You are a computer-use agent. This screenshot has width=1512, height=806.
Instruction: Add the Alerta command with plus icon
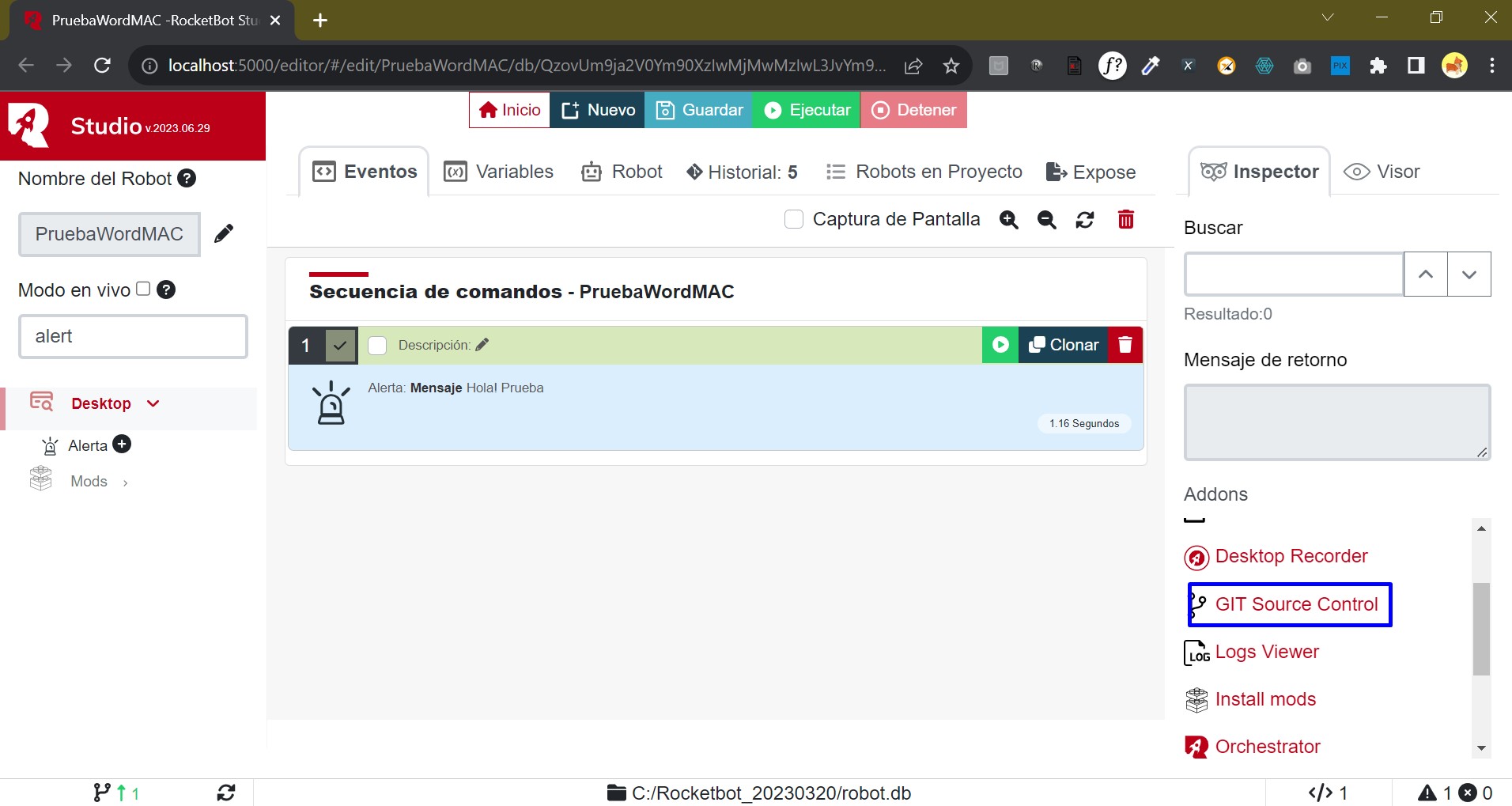coord(122,445)
